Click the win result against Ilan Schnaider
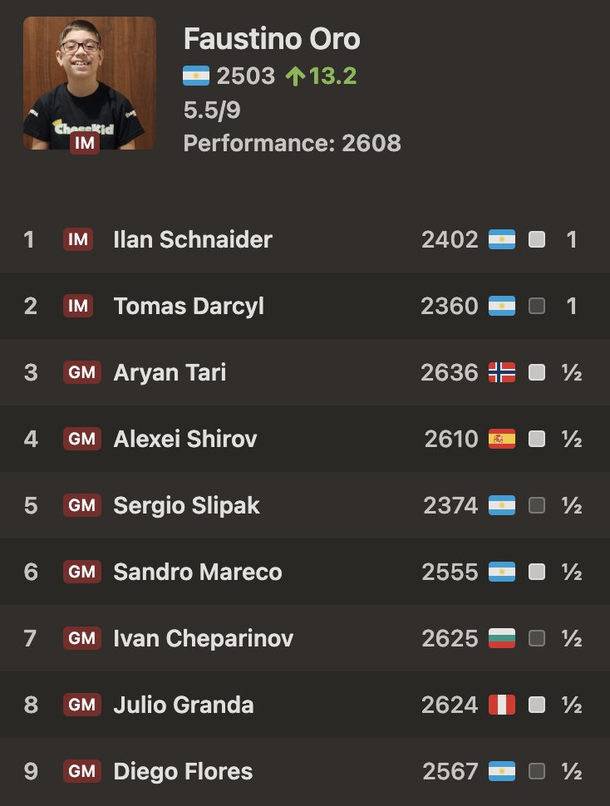610x806 pixels. tap(572, 240)
